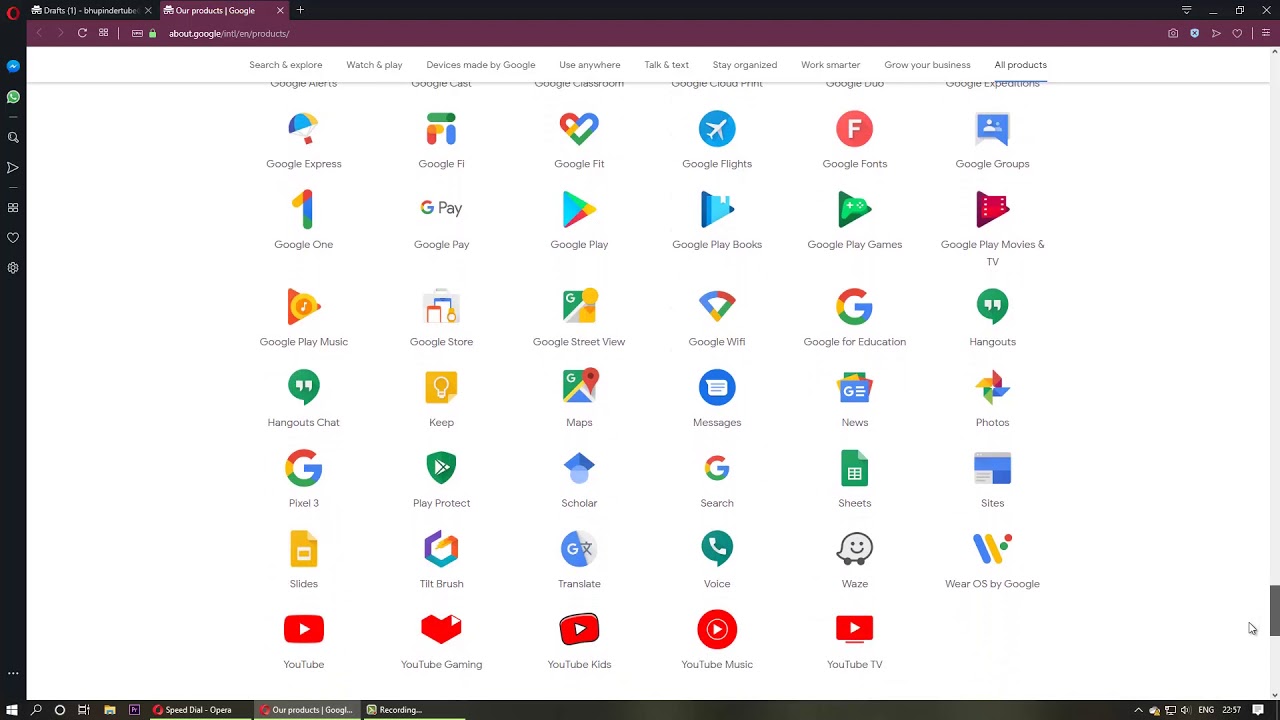The height and width of the screenshot is (720, 1280).
Task: Go to Watch & play section
Action: pyautogui.click(x=374, y=65)
